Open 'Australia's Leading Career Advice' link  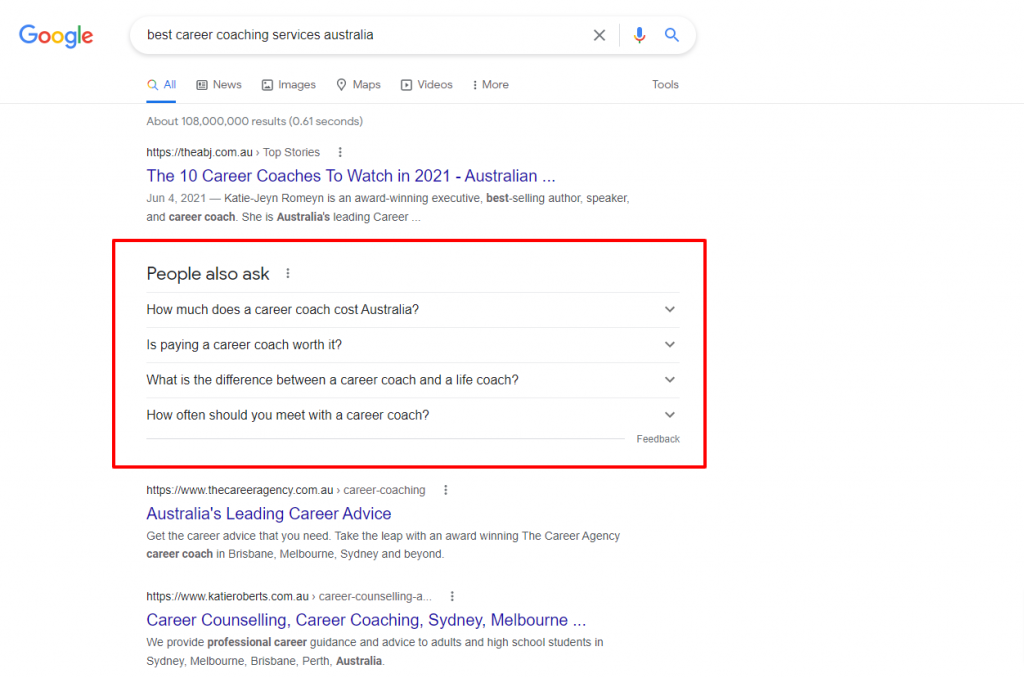click(268, 514)
